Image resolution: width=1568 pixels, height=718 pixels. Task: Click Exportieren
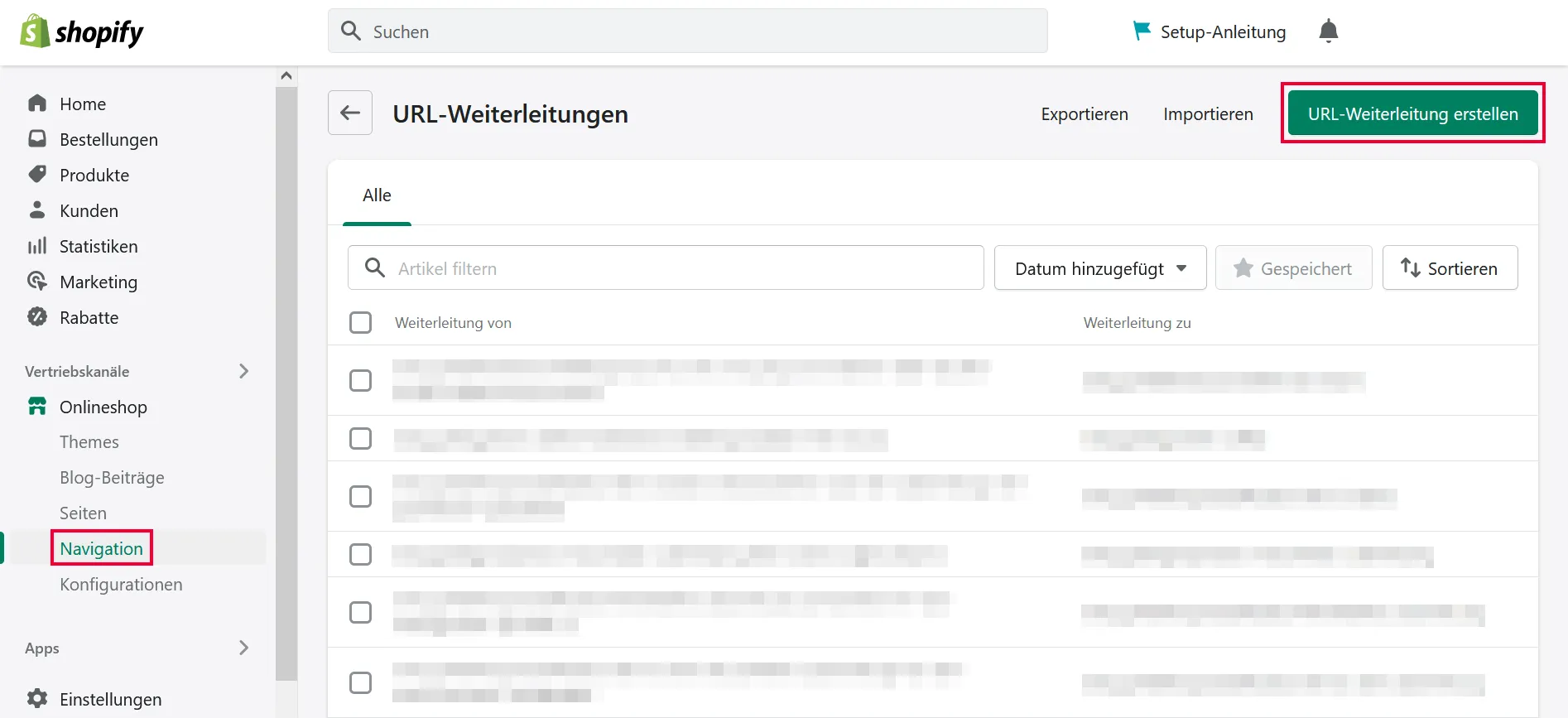click(x=1085, y=113)
